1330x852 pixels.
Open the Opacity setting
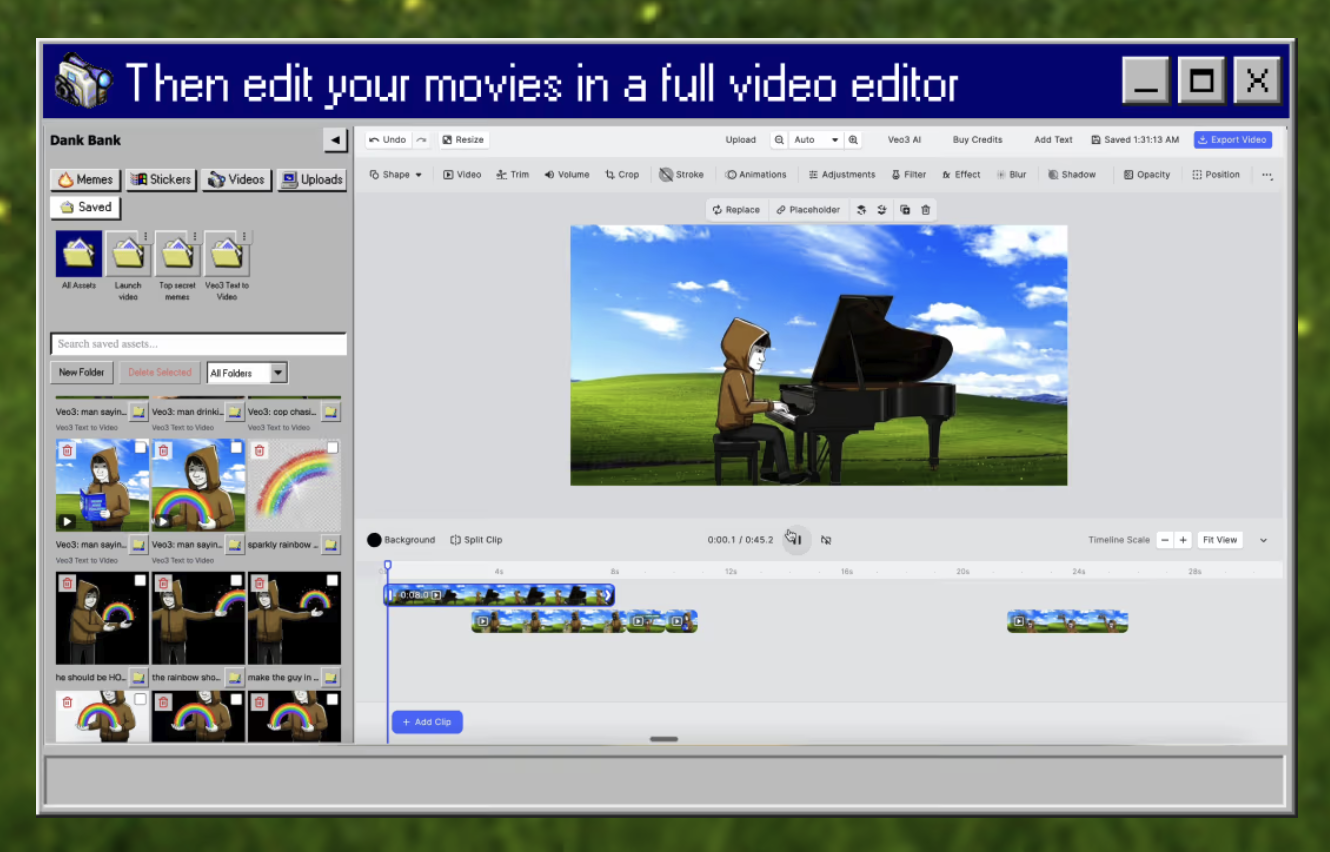coord(1147,174)
